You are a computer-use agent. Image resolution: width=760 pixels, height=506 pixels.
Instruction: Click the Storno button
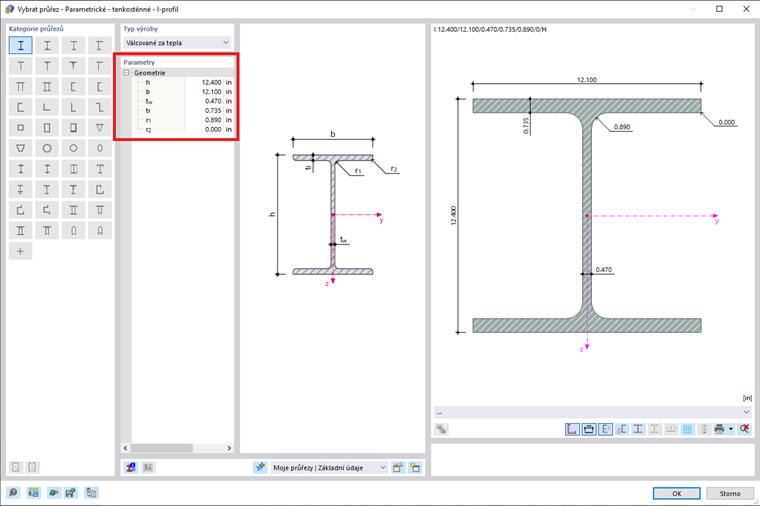click(729, 493)
